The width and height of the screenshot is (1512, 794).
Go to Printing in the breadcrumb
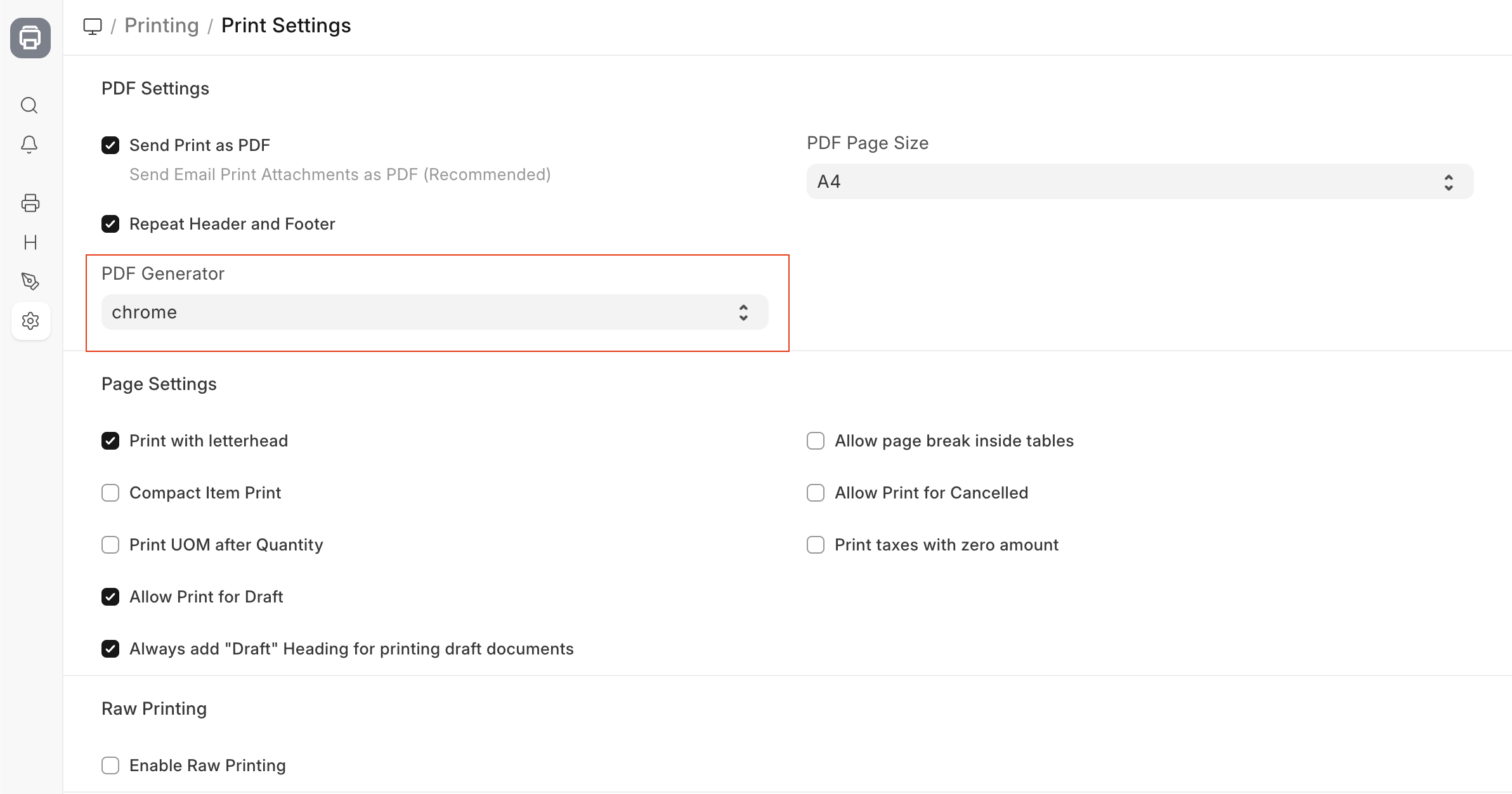coord(161,25)
